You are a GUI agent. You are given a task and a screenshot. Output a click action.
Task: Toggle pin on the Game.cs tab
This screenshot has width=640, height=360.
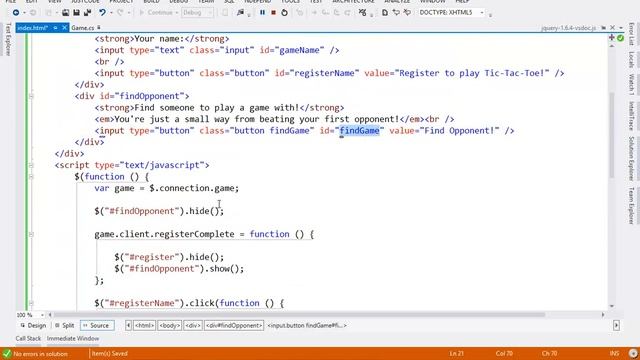point(98,28)
